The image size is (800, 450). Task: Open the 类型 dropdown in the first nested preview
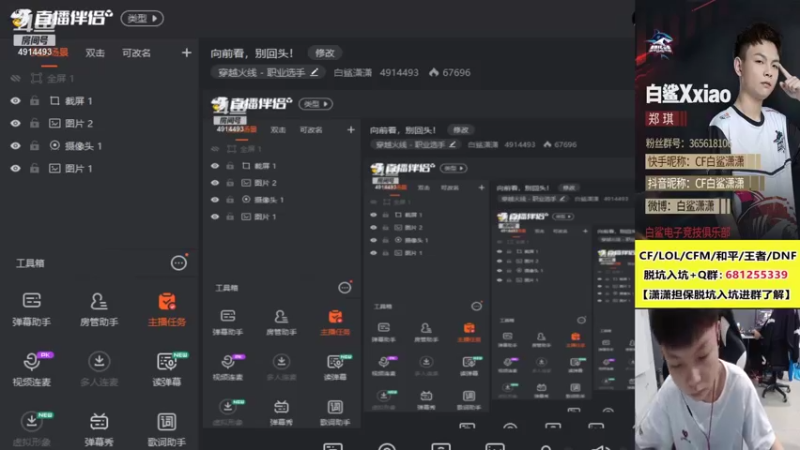pyautogui.click(x=316, y=104)
